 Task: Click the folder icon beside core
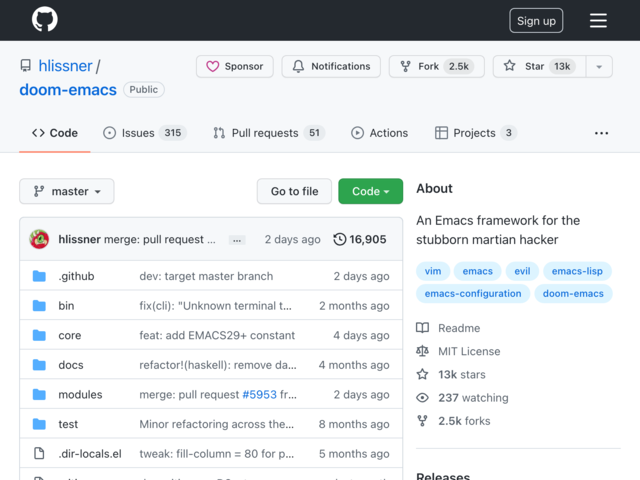[39, 335]
